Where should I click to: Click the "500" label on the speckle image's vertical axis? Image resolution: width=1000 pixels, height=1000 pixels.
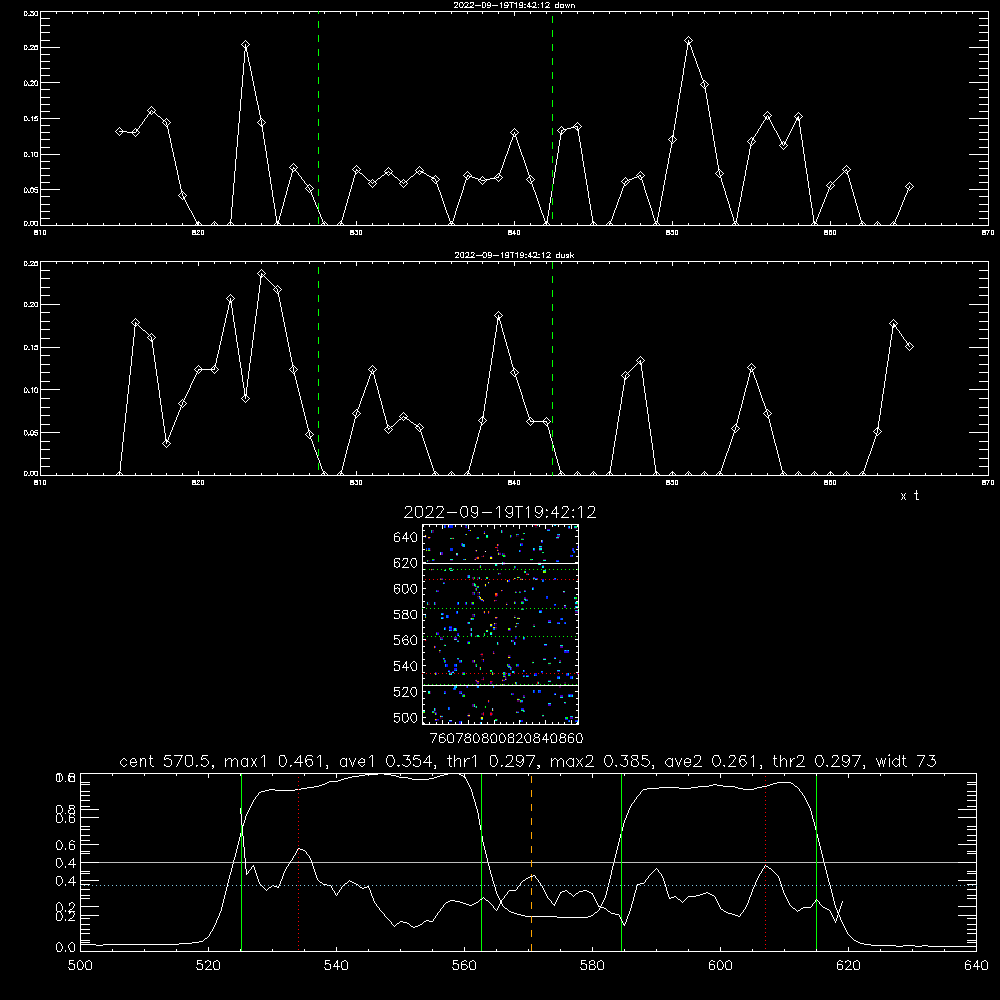[406, 717]
